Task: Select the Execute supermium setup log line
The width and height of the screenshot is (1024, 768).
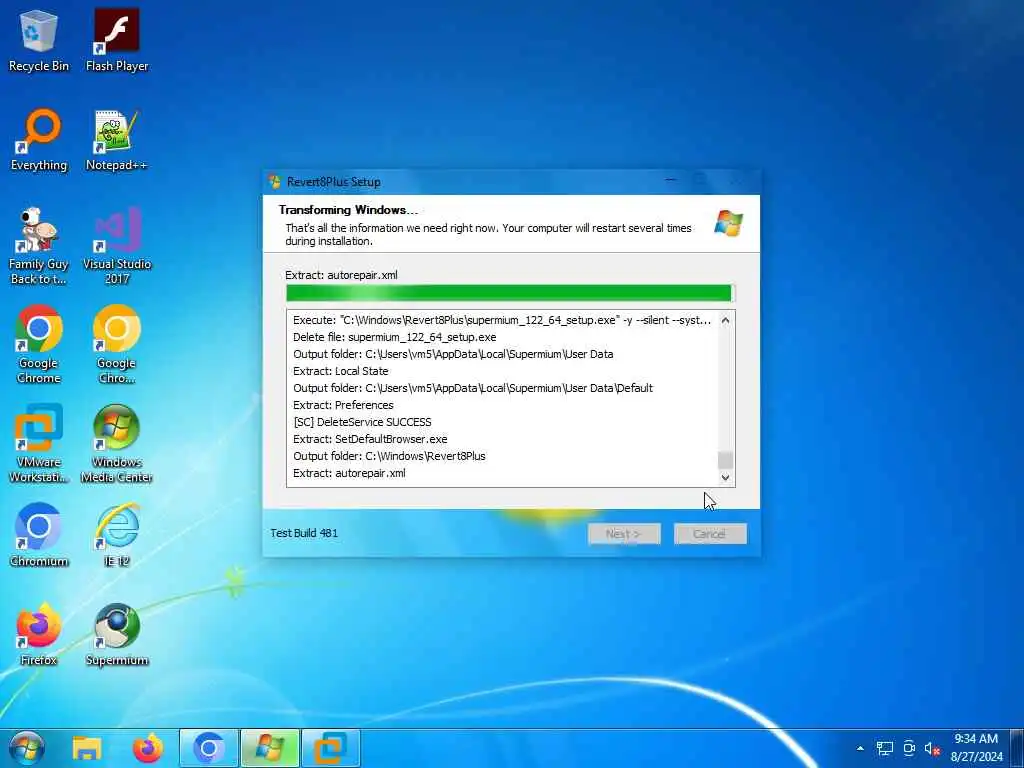Action: (x=502, y=320)
